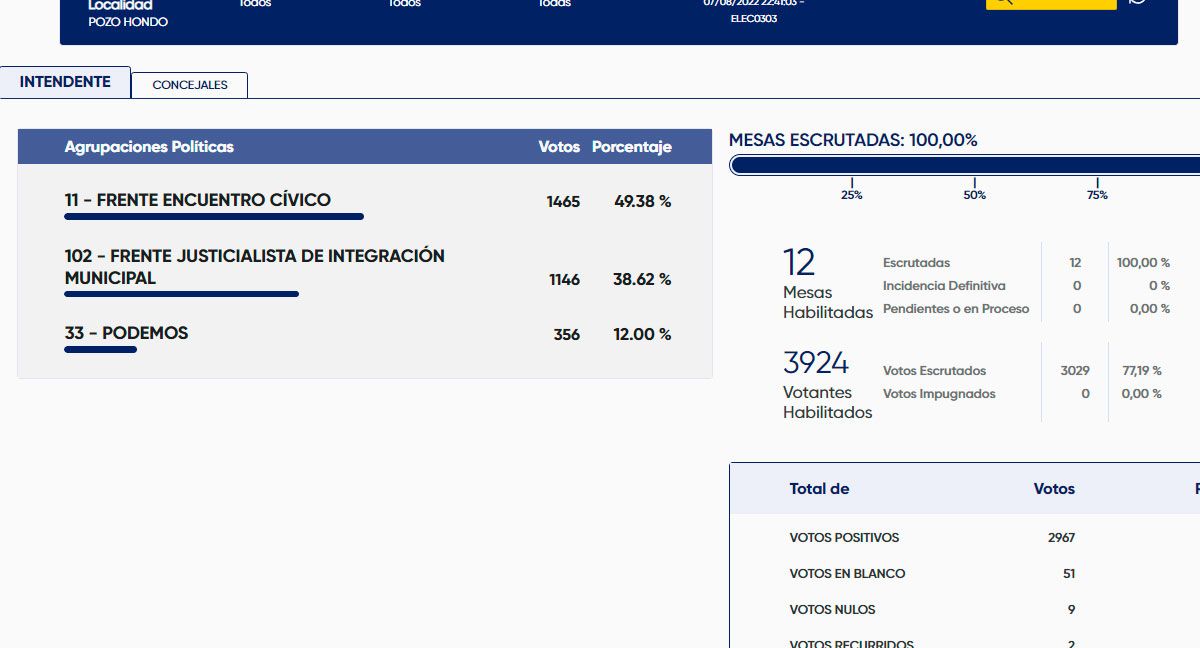Click the 50% marker under progress bar
The height and width of the screenshot is (648, 1200).
(x=974, y=194)
